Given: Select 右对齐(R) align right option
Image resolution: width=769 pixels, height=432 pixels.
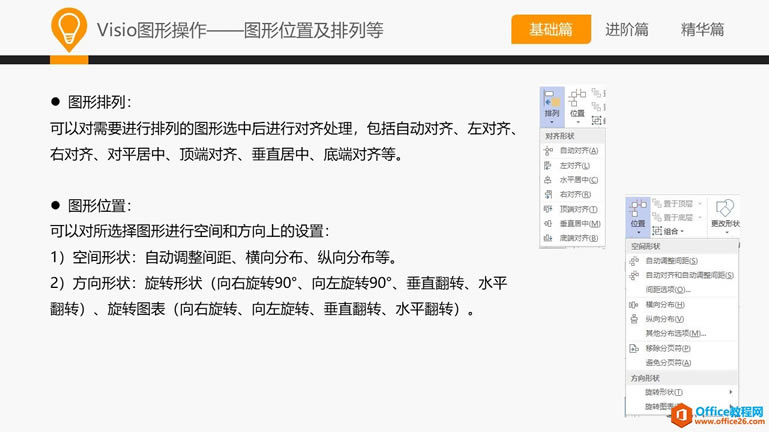Looking at the screenshot, I should point(571,194).
